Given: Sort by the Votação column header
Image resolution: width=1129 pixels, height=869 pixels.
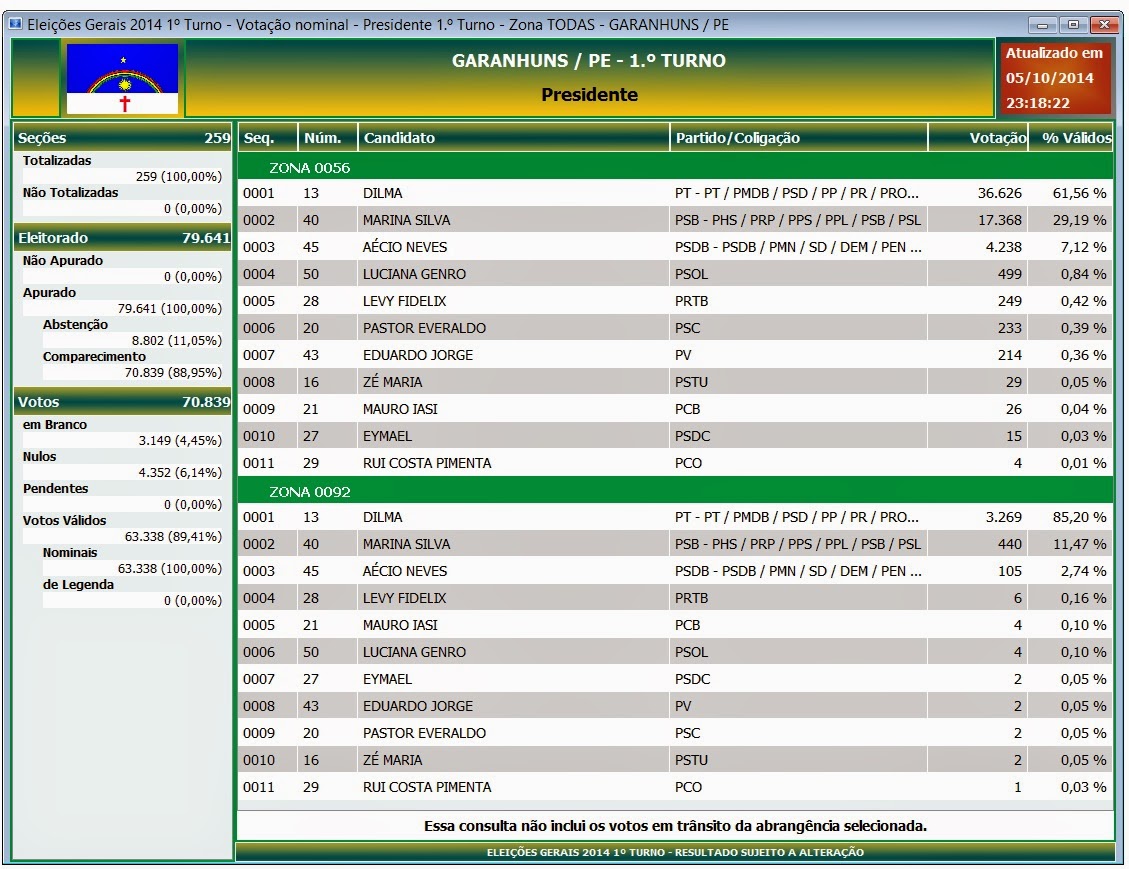Looking at the screenshot, I should [978, 138].
